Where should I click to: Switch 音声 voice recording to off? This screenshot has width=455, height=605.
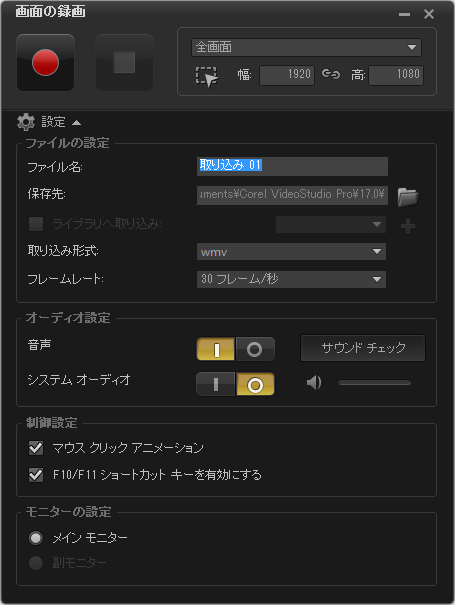(x=255, y=349)
